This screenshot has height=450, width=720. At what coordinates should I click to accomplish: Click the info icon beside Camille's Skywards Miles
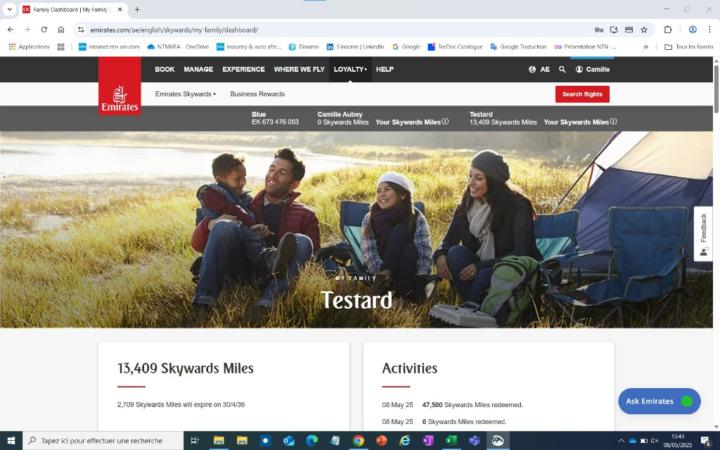click(445, 122)
